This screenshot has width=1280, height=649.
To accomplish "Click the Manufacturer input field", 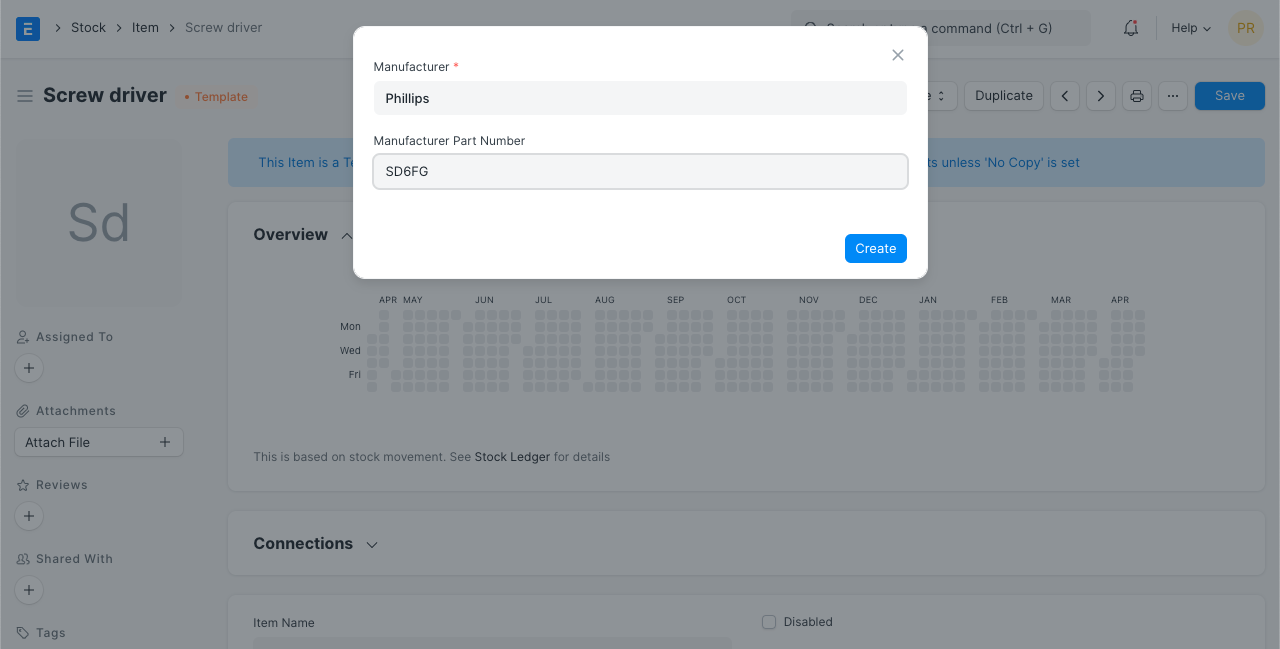I will (640, 98).
